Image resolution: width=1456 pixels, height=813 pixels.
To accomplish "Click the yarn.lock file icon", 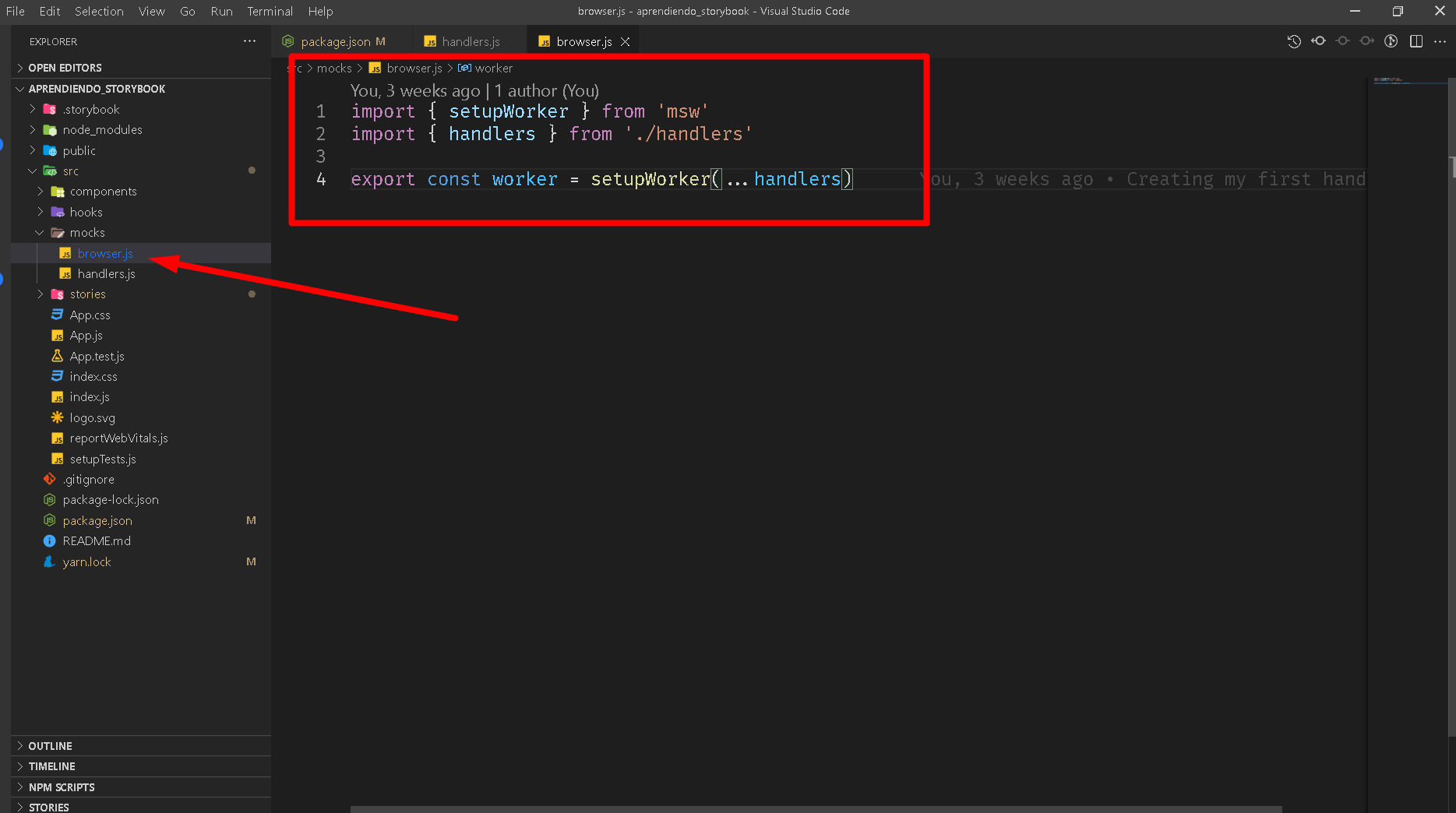I will (x=50, y=561).
